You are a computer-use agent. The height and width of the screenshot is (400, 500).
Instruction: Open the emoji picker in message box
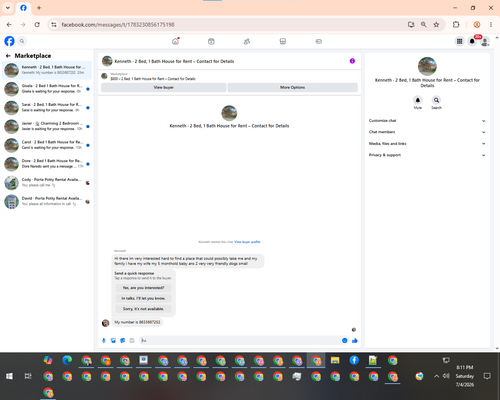[x=345, y=340]
